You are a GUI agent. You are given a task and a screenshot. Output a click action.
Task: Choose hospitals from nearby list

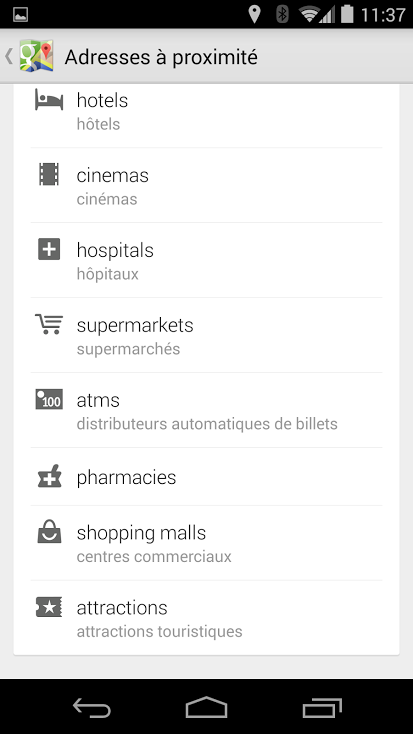[206, 260]
